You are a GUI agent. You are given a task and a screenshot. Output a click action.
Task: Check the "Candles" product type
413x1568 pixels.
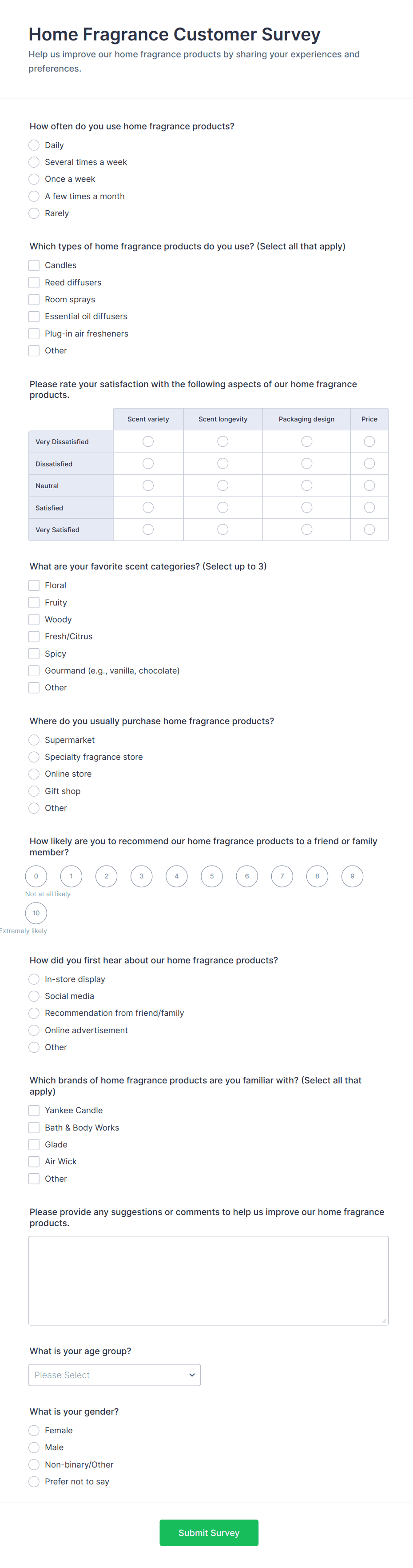point(33,265)
